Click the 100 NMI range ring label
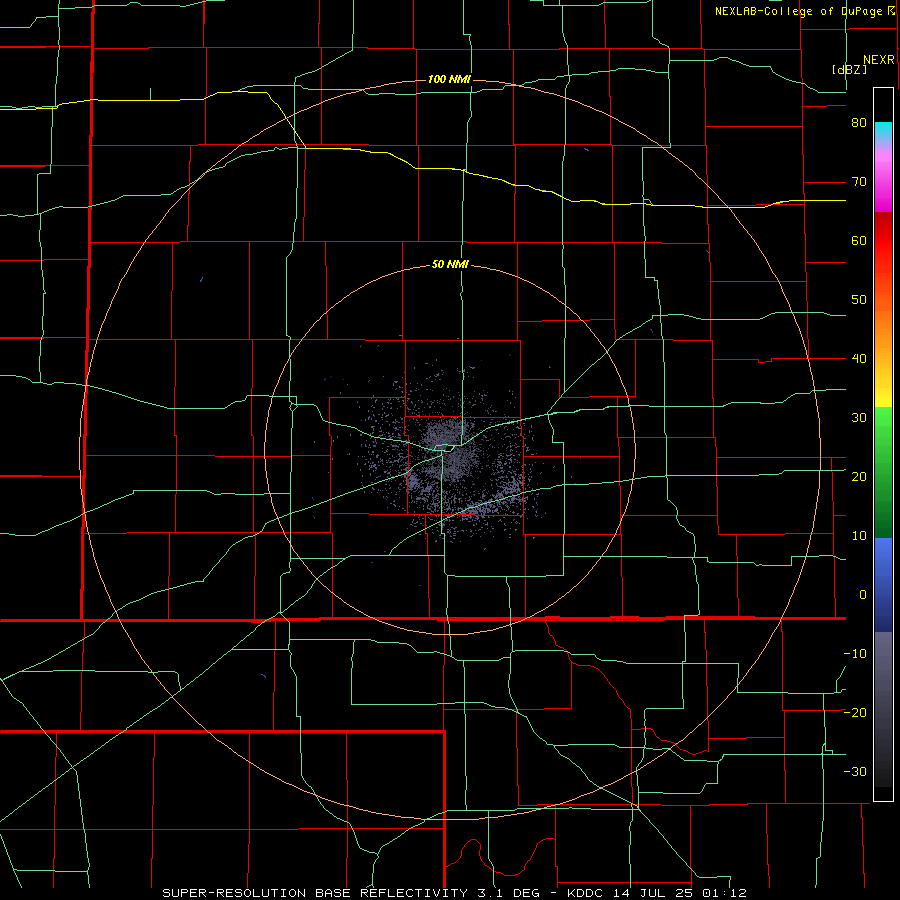Image resolution: width=900 pixels, height=900 pixels. point(449,79)
